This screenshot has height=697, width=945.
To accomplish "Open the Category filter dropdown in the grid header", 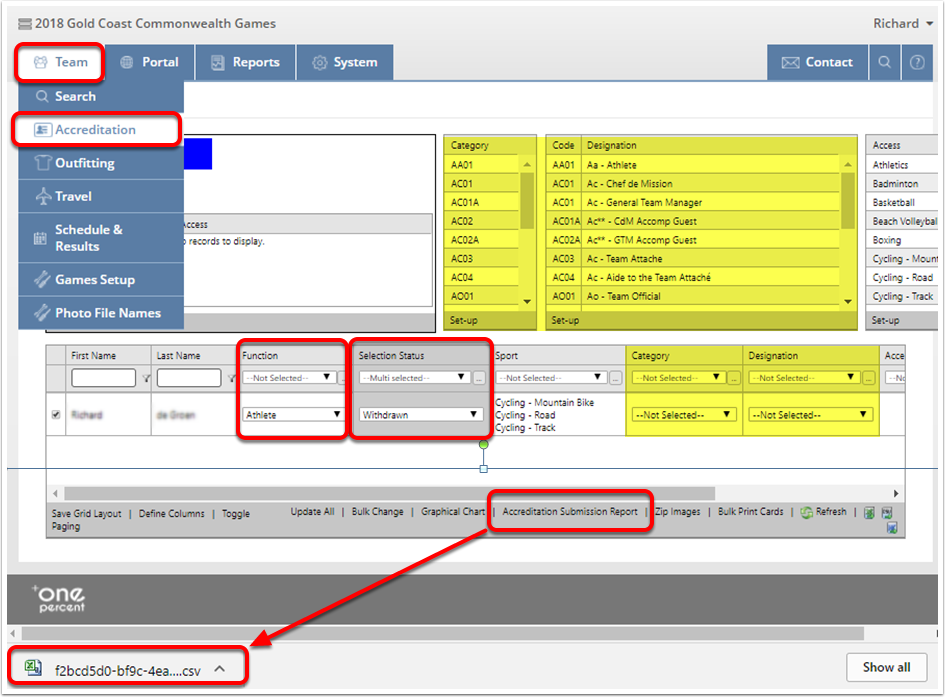I will point(678,378).
